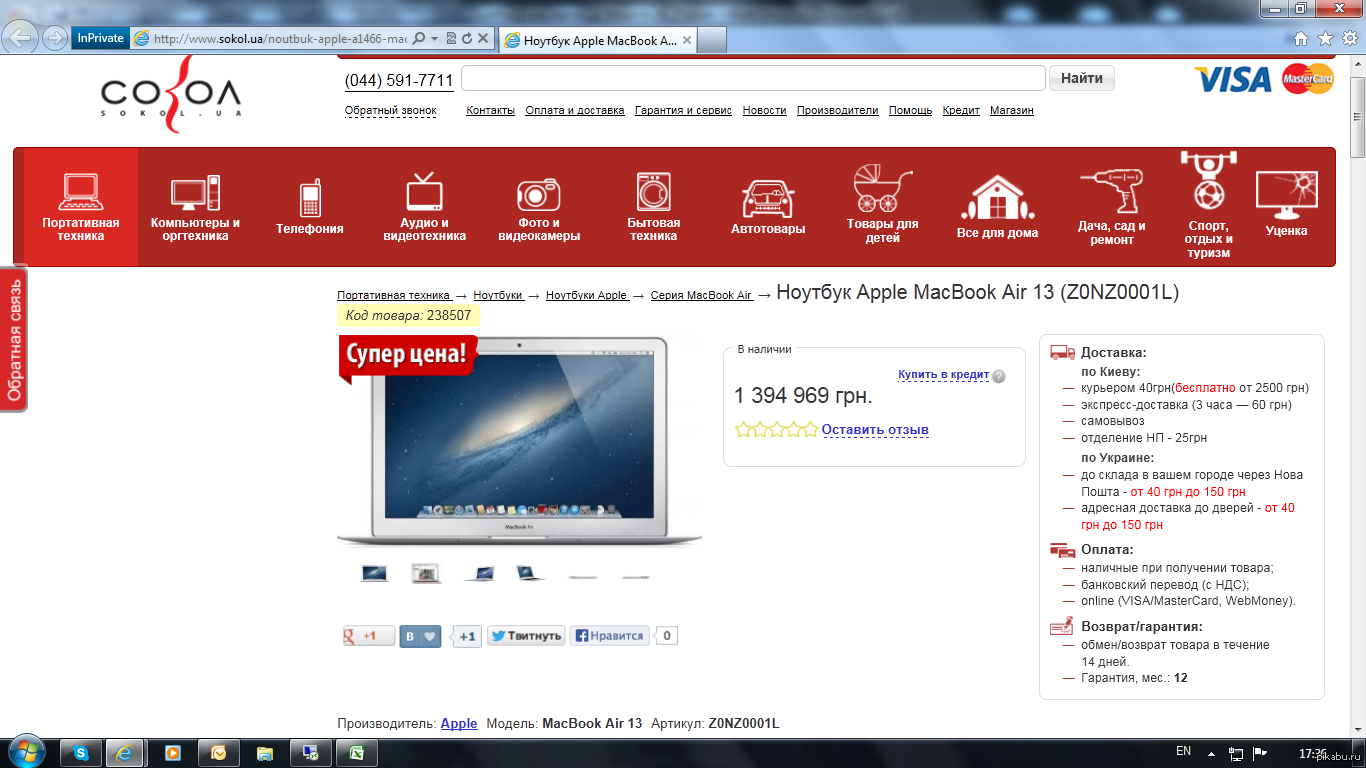This screenshot has height=768, width=1366.
Task: Open Windows Start menu orb
Action: [27, 751]
